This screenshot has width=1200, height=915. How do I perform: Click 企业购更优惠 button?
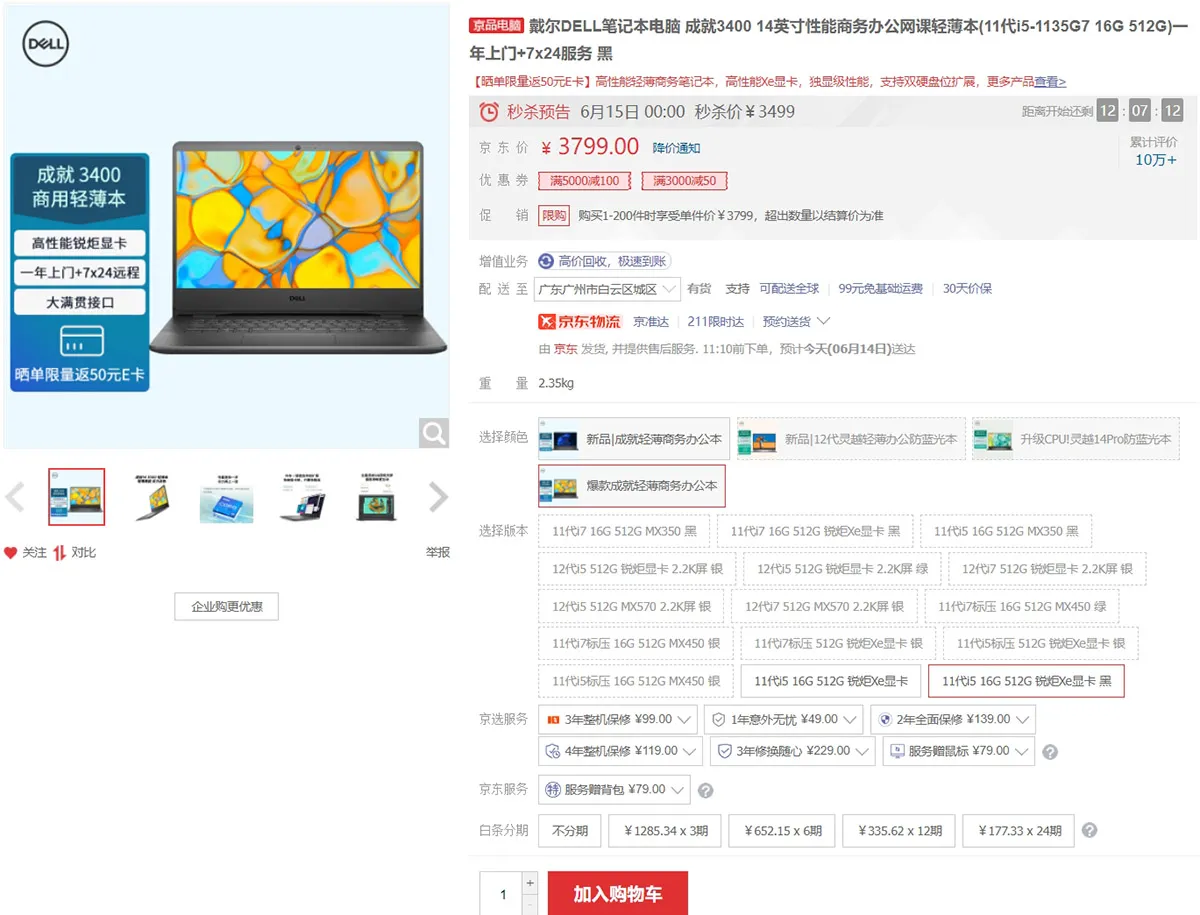[x=226, y=606]
